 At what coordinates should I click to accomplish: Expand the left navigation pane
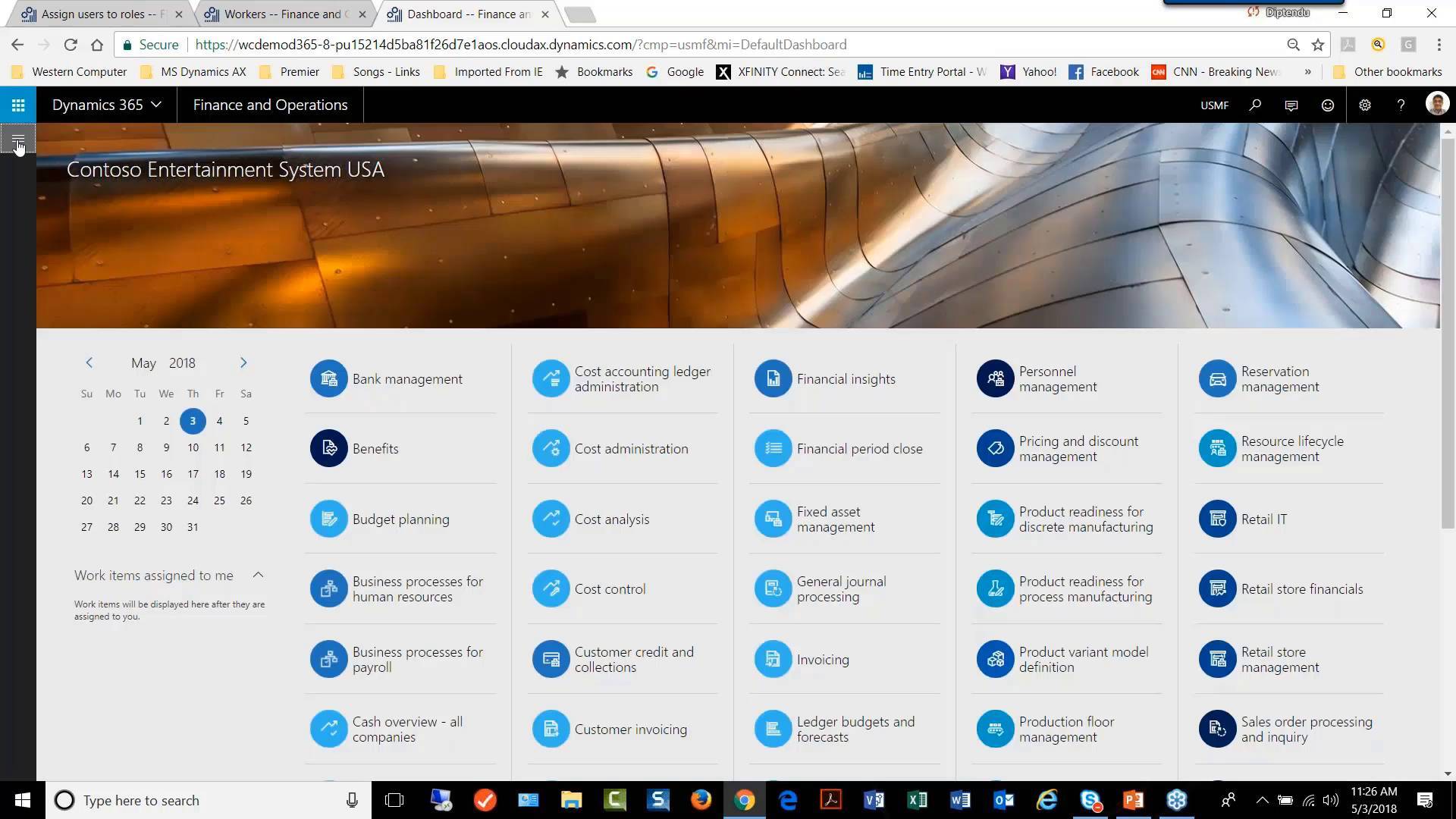17,139
